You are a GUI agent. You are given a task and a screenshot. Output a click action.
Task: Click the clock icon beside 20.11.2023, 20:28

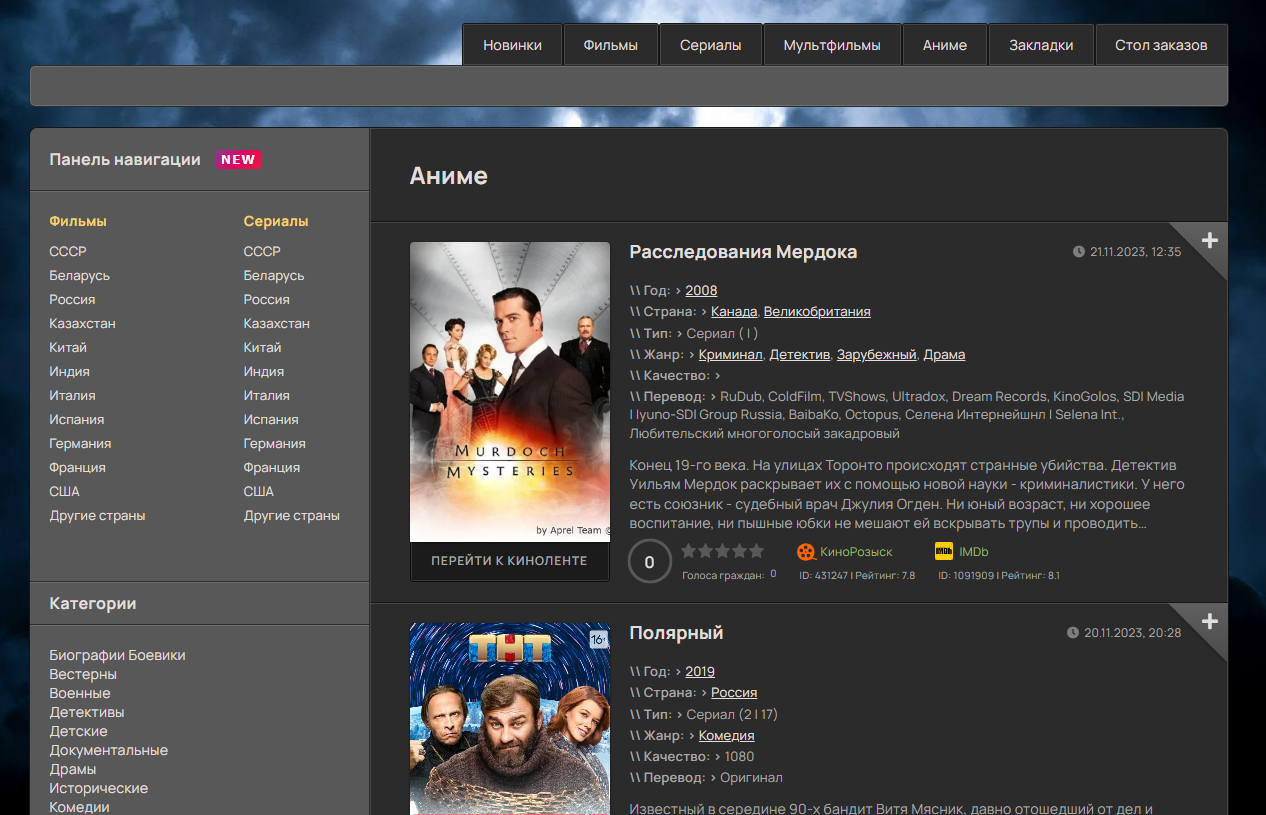(1073, 633)
